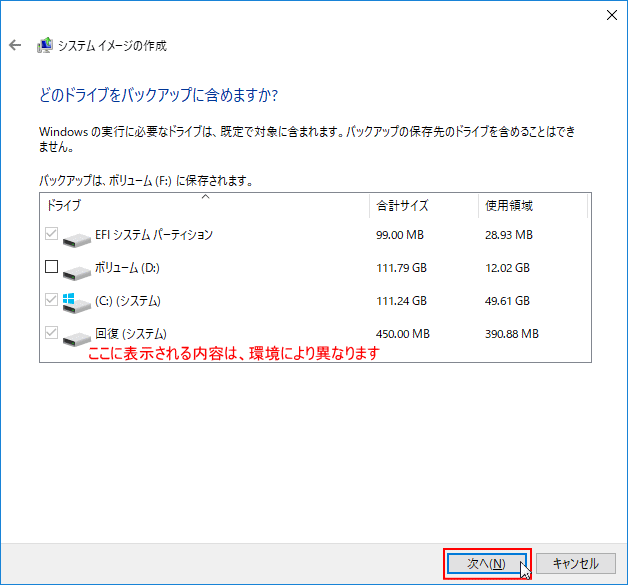Sort by the 使用領域 column header
Image resolution: width=628 pixels, height=585 pixels.
[533, 205]
